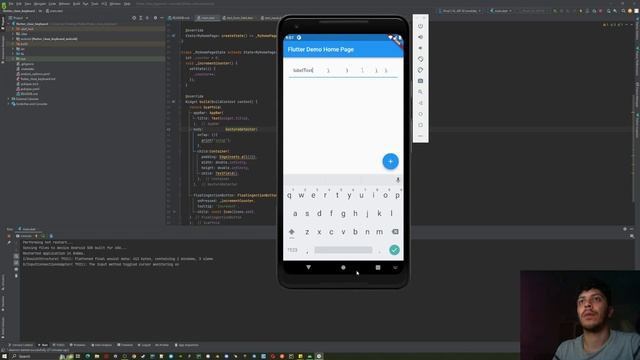The image size is (640, 360).
Task: Tap the microphone icon above the keyboard
Action: point(398,180)
